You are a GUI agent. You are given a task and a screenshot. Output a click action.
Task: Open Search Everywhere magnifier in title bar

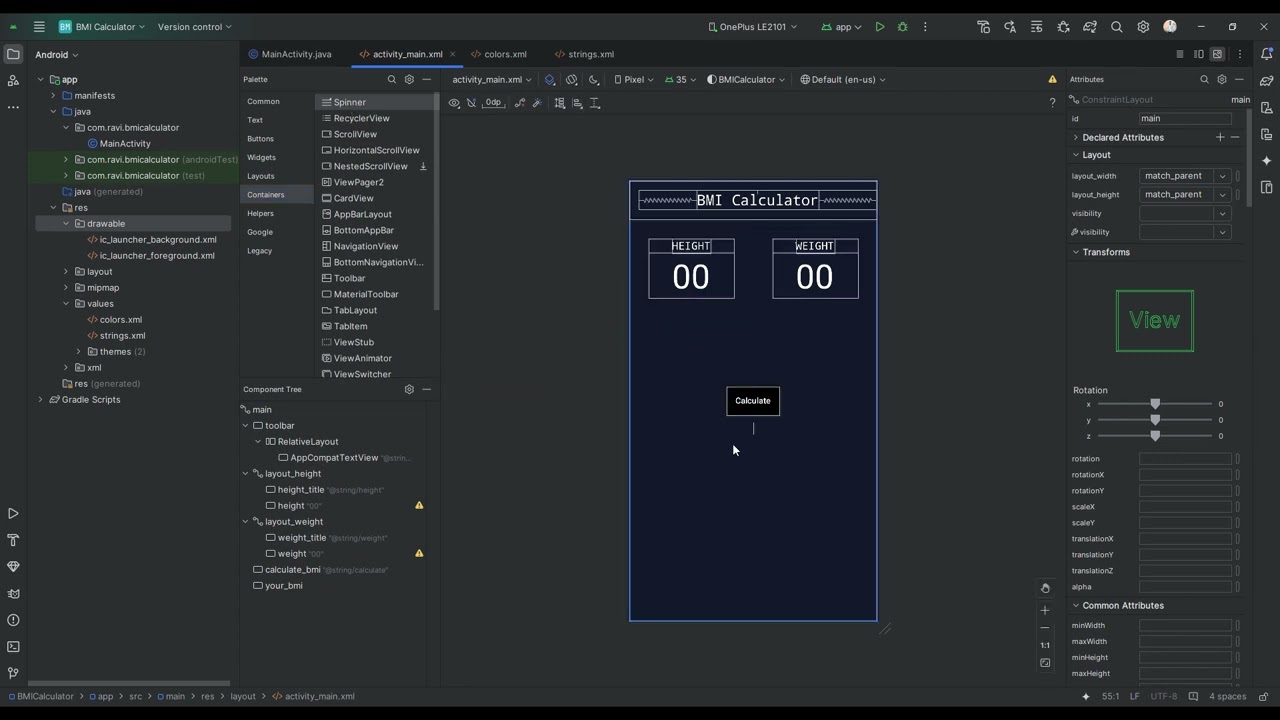pyautogui.click(x=1117, y=27)
